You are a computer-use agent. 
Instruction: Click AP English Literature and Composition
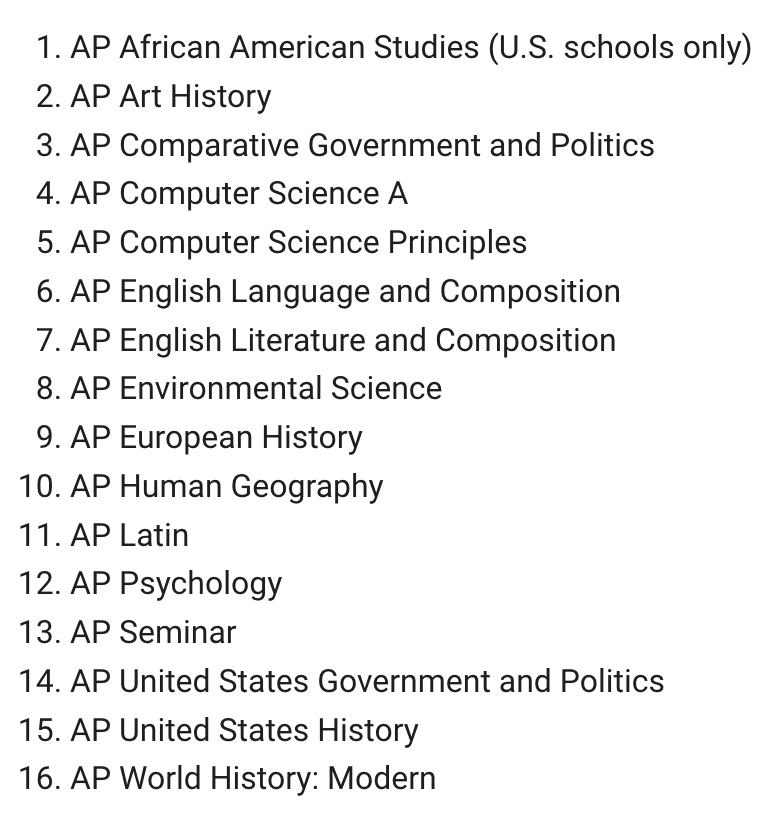coord(343,340)
